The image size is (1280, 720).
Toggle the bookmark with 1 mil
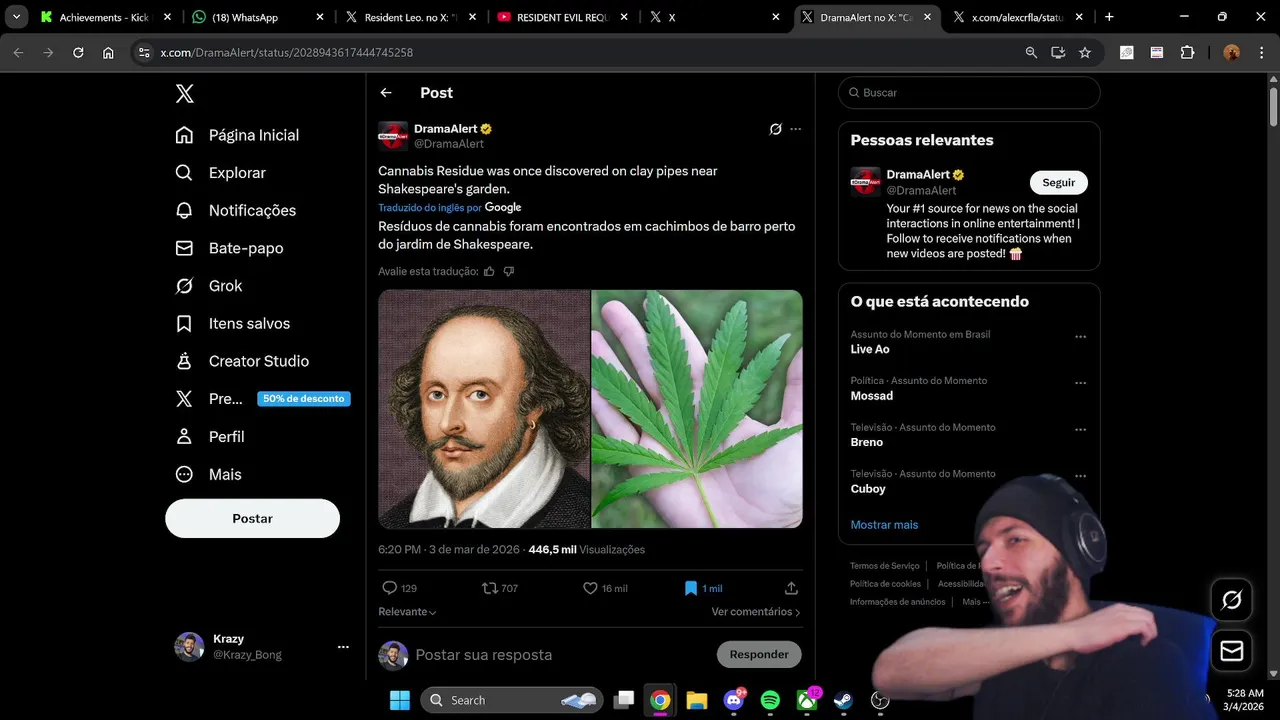[703, 588]
